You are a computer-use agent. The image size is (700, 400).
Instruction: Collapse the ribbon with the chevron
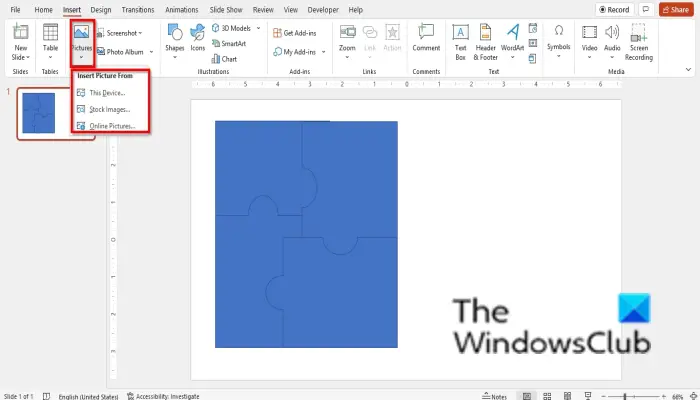pyautogui.click(x=688, y=69)
